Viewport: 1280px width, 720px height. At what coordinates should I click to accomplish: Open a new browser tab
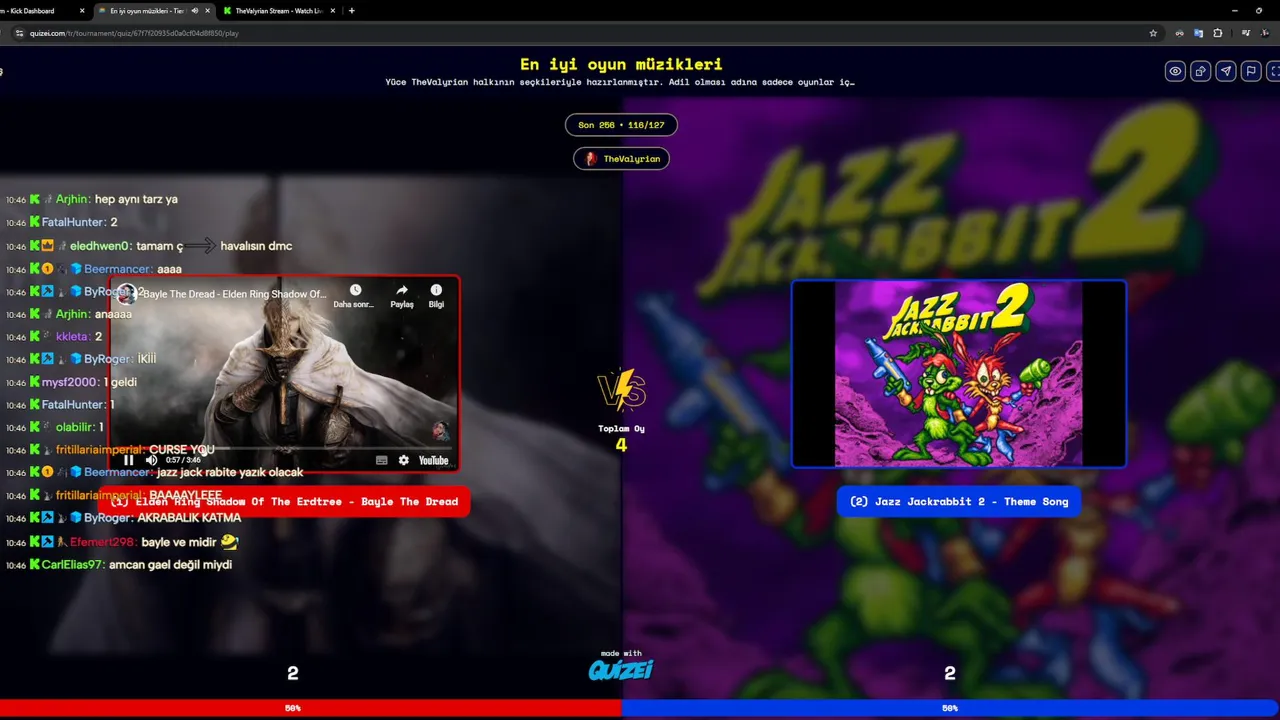tap(351, 11)
